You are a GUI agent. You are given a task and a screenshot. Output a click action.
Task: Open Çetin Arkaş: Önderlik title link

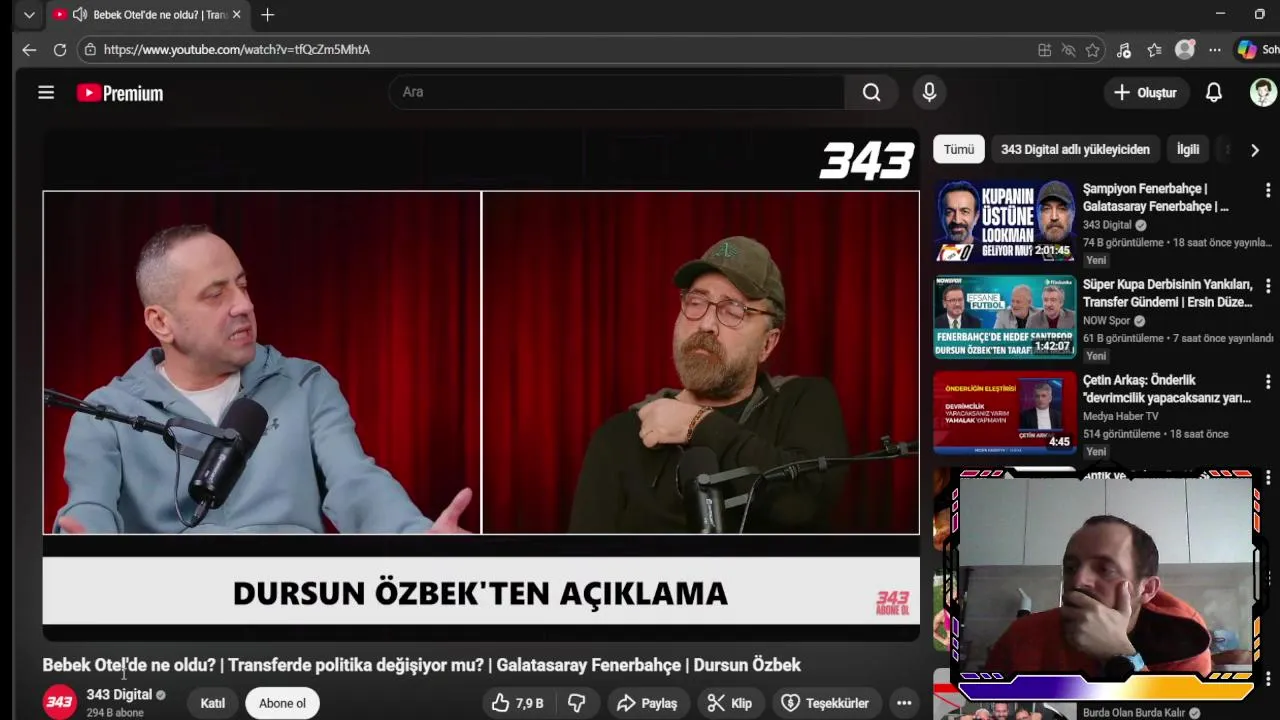(1166, 389)
